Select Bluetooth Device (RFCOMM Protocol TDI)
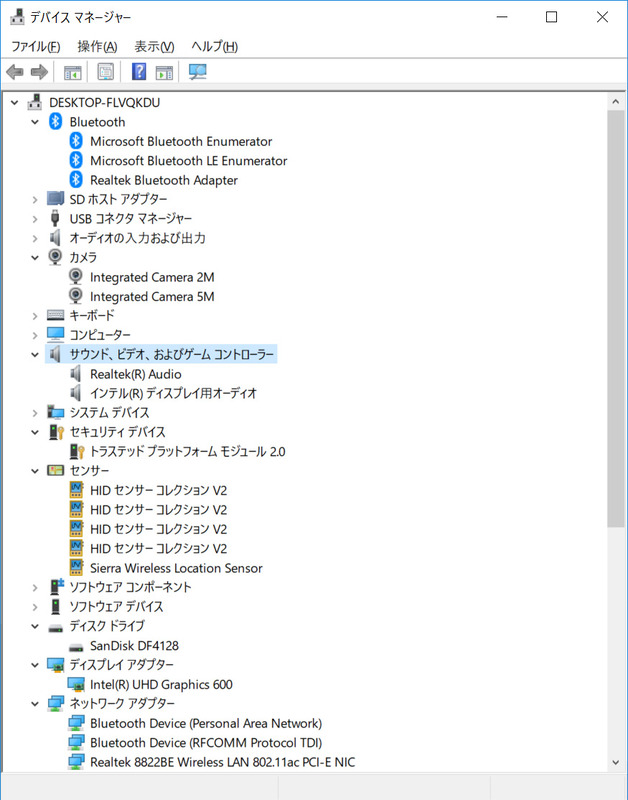Screen dimensions: 628x800 pyautogui.click(x=206, y=742)
